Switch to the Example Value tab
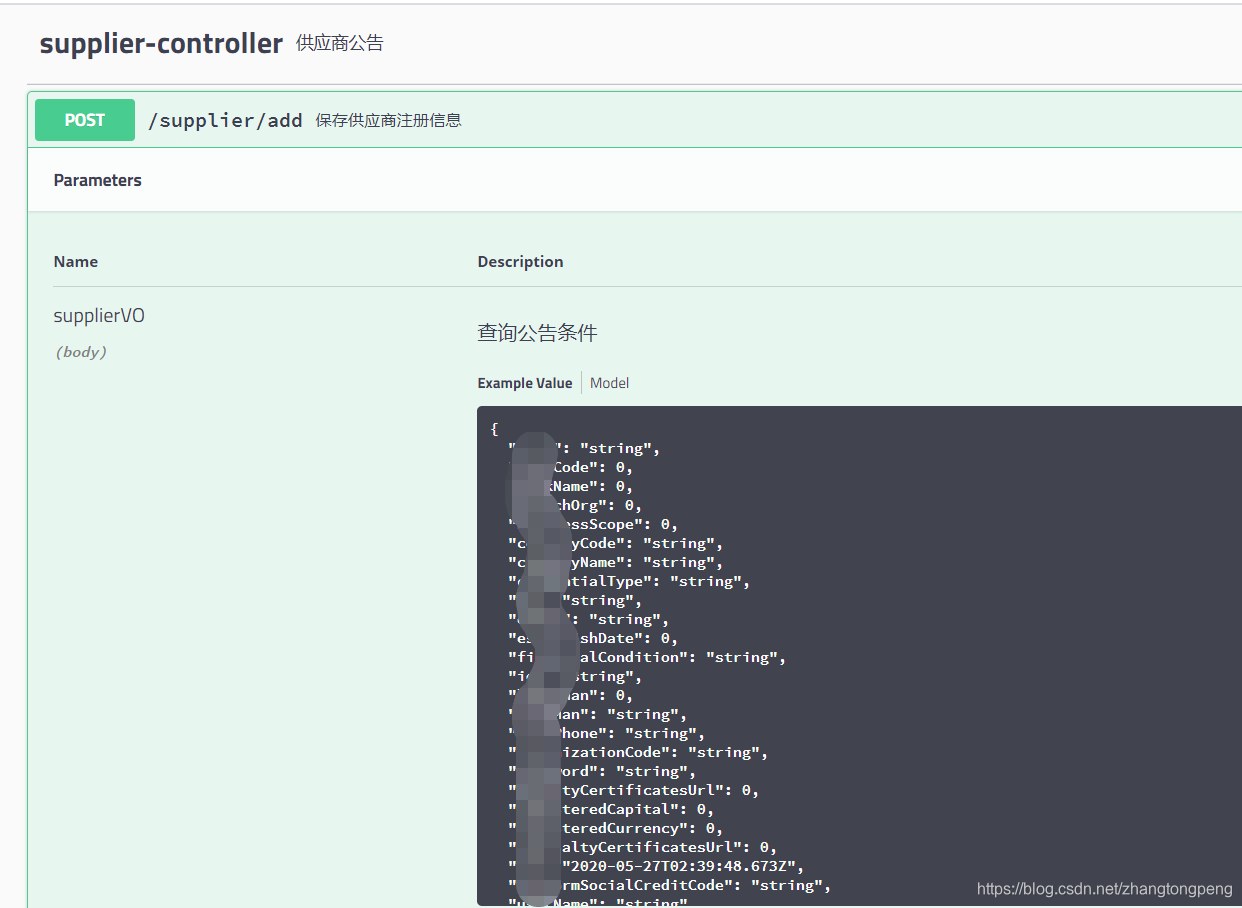The image size is (1242, 908). 524,382
